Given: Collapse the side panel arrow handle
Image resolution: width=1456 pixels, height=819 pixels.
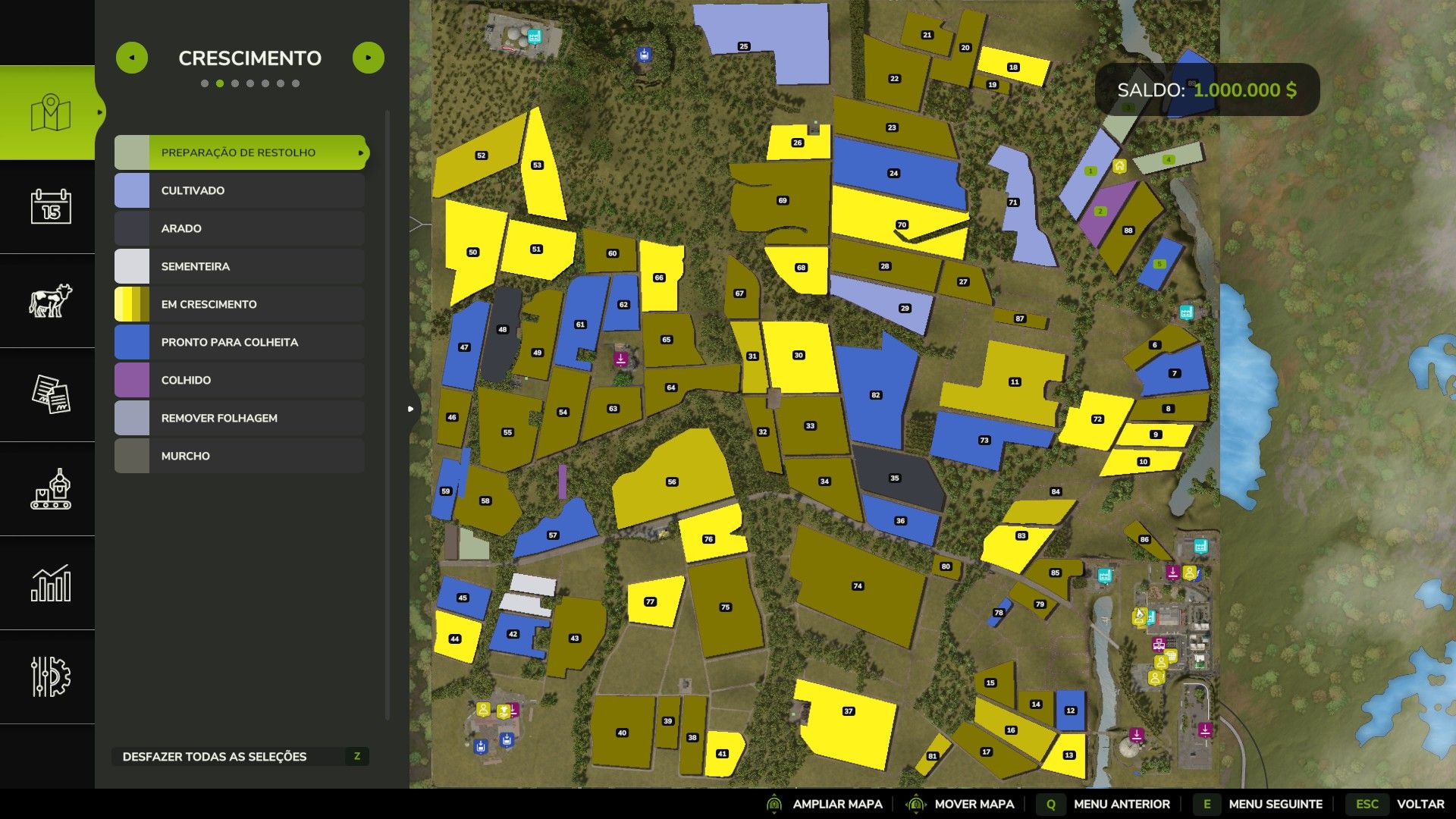Looking at the screenshot, I should (x=411, y=409).
